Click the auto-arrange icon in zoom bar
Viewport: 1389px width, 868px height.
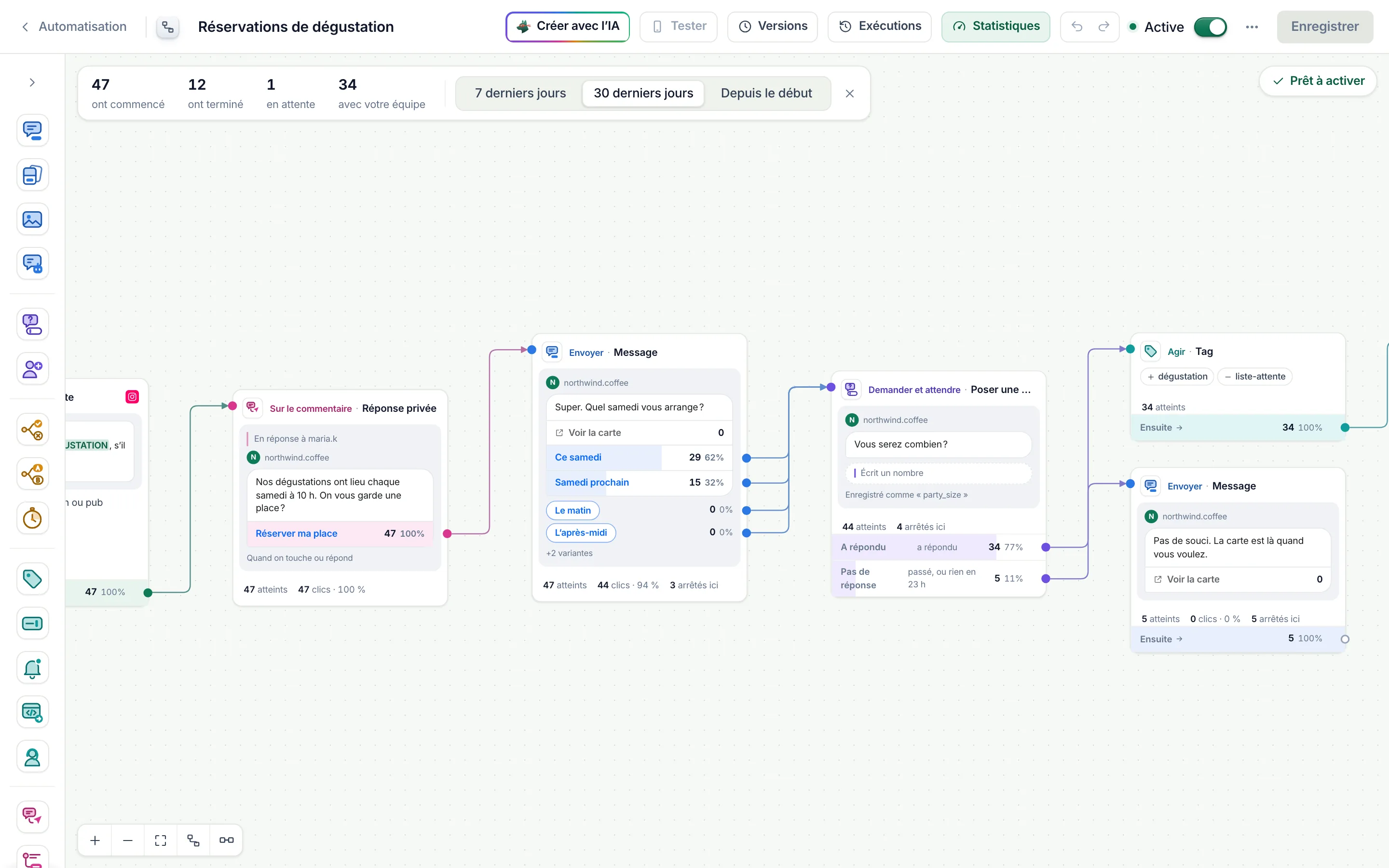click(193, 840)
